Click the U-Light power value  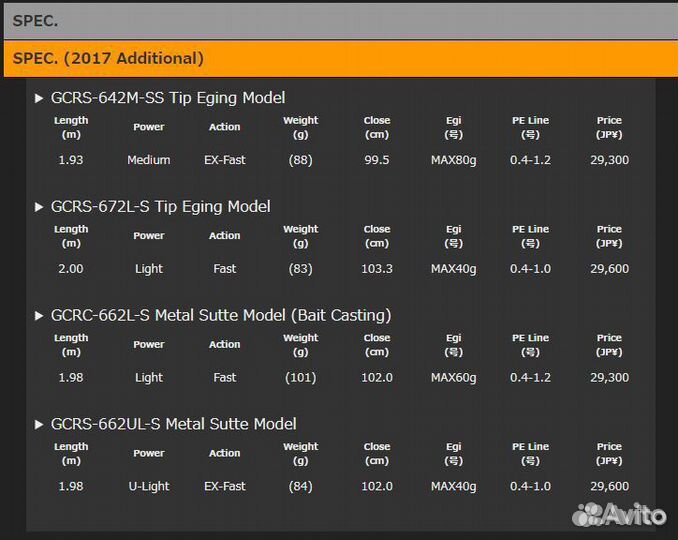coord(149,487)
